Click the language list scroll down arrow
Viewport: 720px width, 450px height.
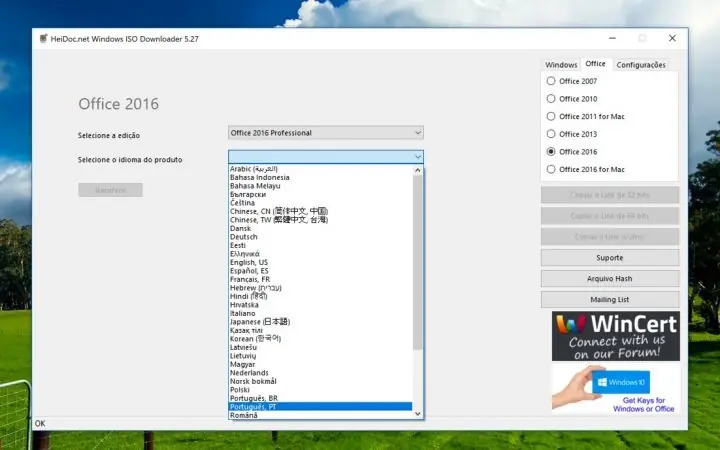pos(417,414)
